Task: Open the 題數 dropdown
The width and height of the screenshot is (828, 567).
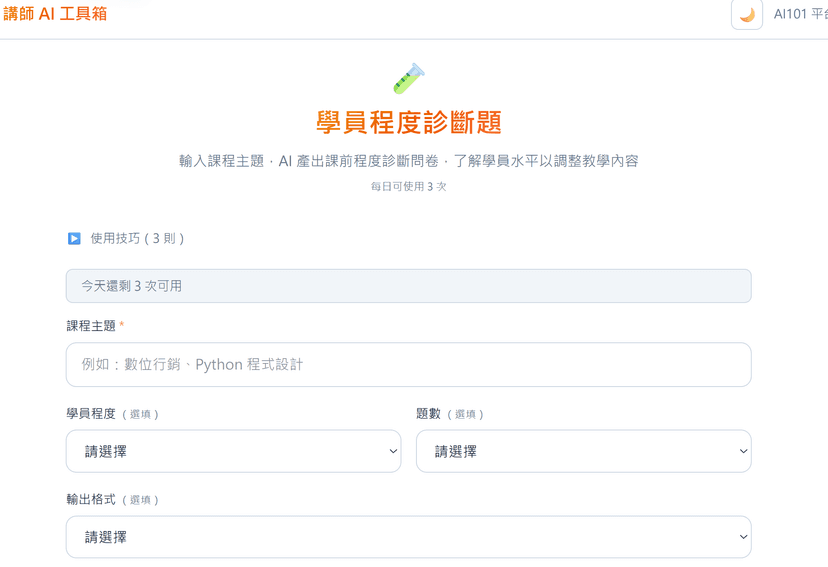Action: coord(584,451)
